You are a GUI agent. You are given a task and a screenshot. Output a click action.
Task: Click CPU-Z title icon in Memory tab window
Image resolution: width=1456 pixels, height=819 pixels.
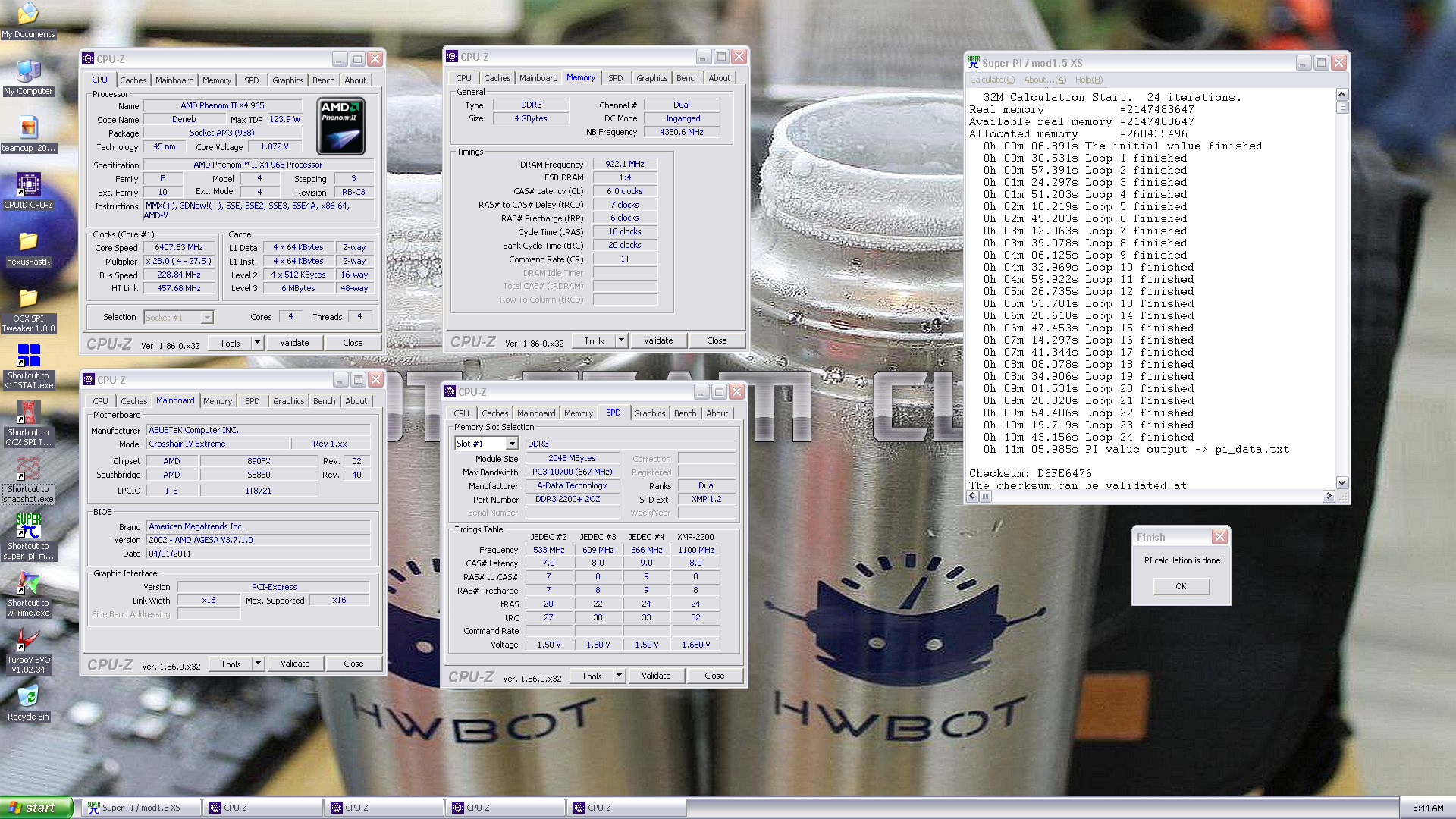452,56
